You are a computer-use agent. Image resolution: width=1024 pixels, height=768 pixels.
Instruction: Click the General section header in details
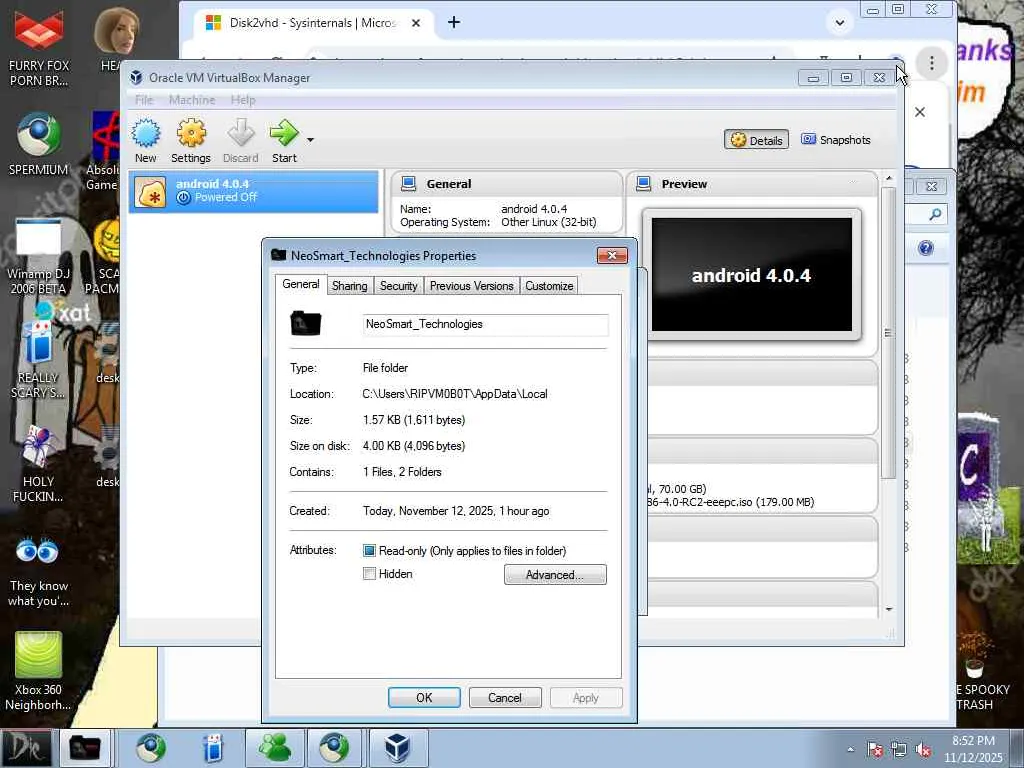tap(507, 184)
